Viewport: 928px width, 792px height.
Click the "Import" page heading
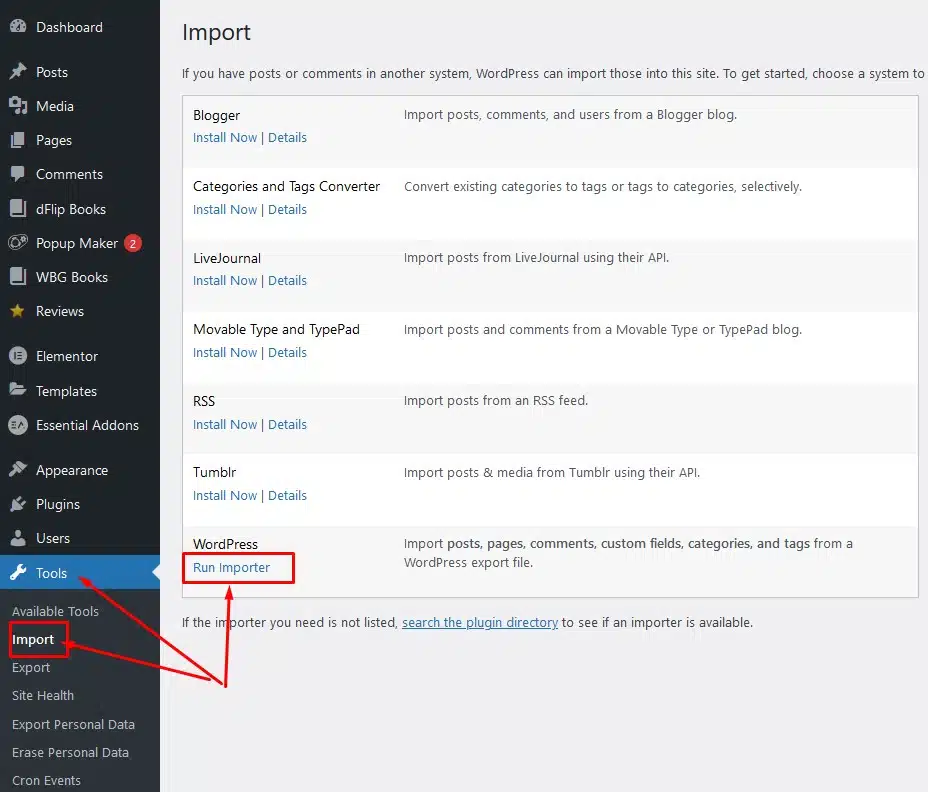217,33
